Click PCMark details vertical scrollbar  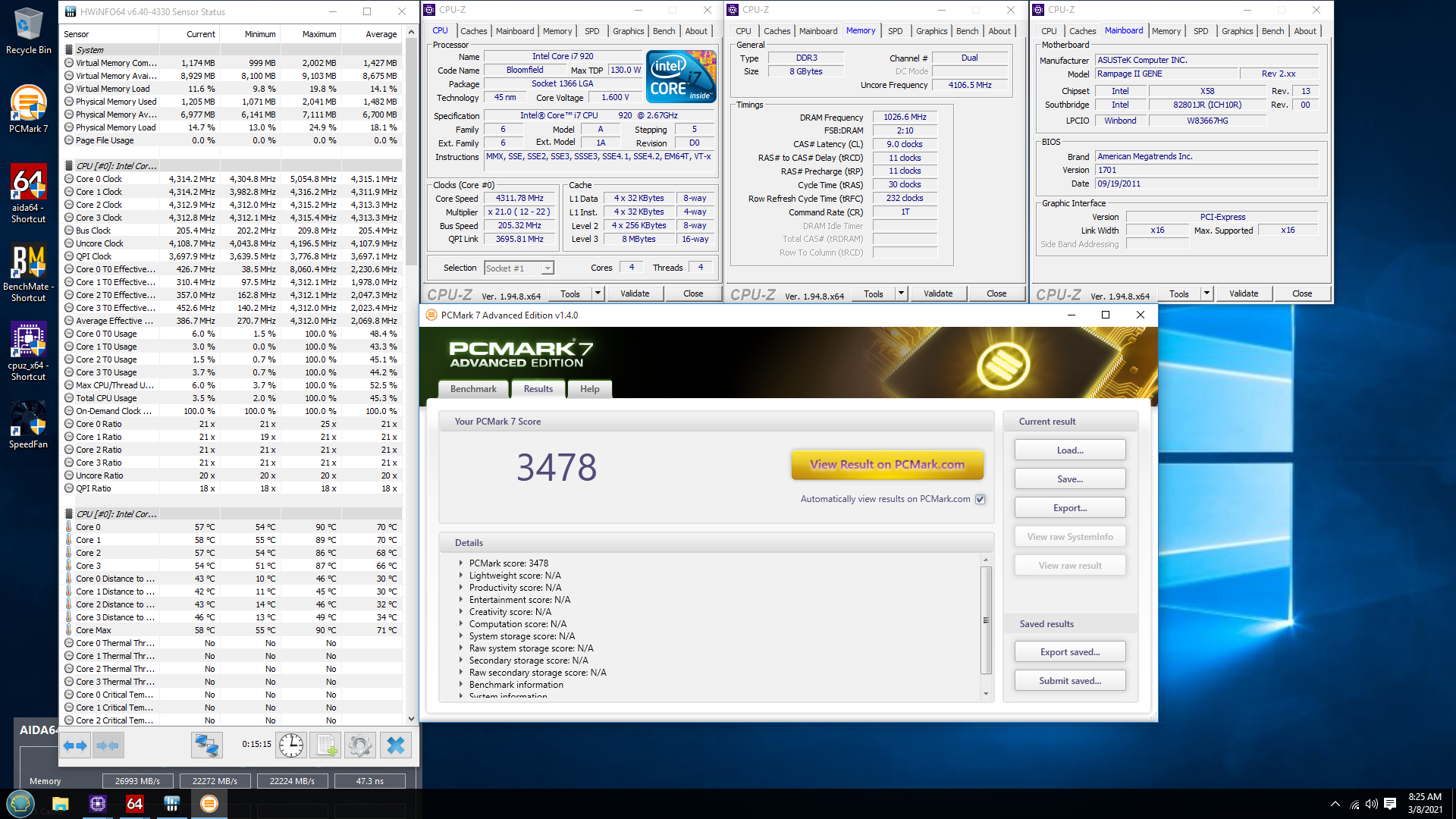986,620
